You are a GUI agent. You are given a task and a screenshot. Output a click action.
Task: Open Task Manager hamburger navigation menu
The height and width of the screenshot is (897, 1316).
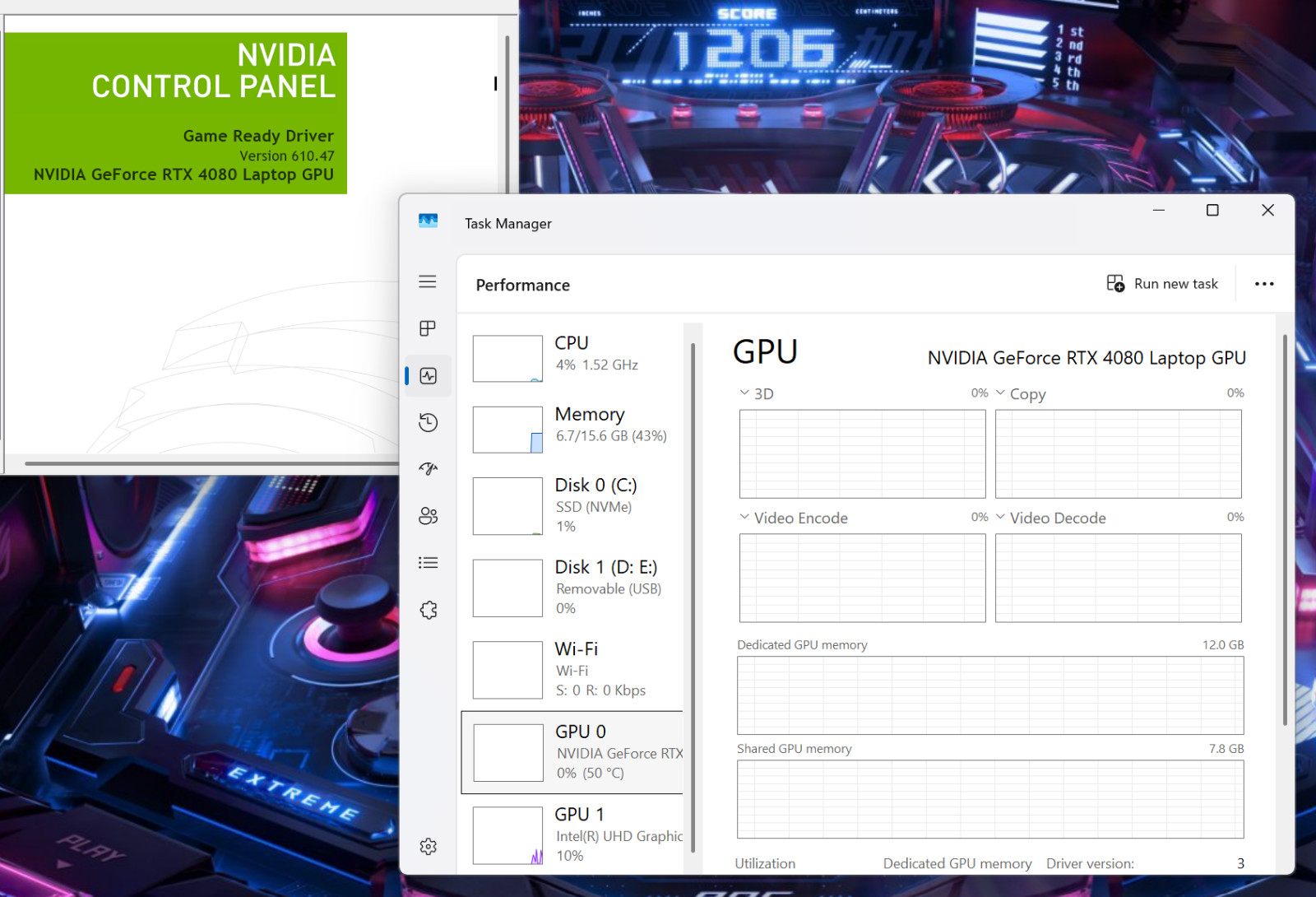[428, 281]
